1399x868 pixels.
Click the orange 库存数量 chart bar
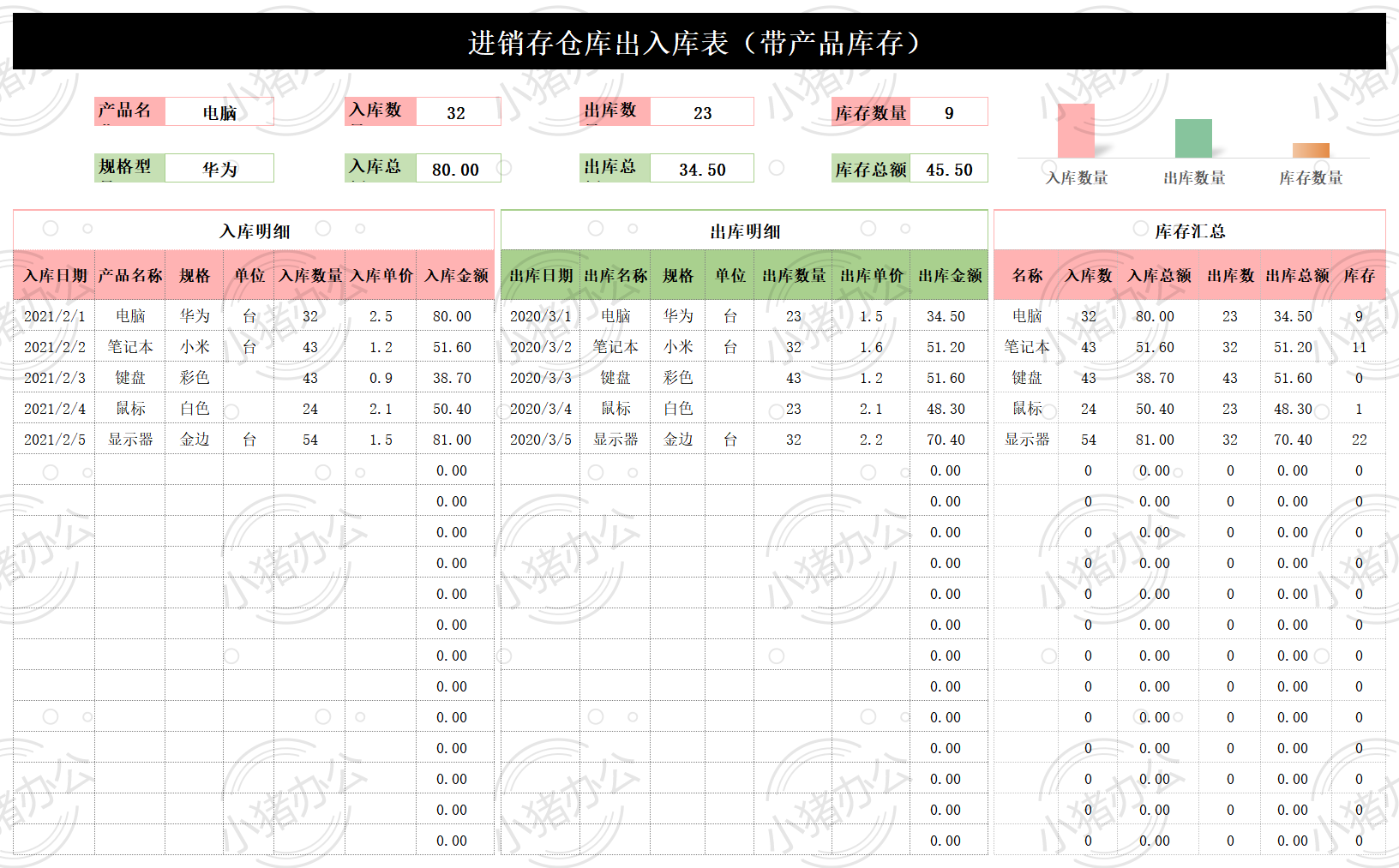click(x=1311, y=150)
